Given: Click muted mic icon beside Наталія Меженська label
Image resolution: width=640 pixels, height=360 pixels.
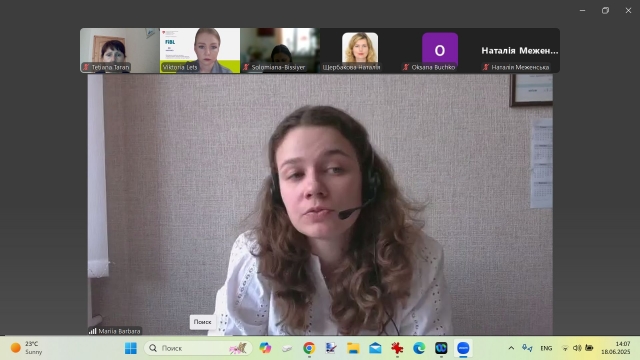Looking at the screenshot, I should point(486,67).
